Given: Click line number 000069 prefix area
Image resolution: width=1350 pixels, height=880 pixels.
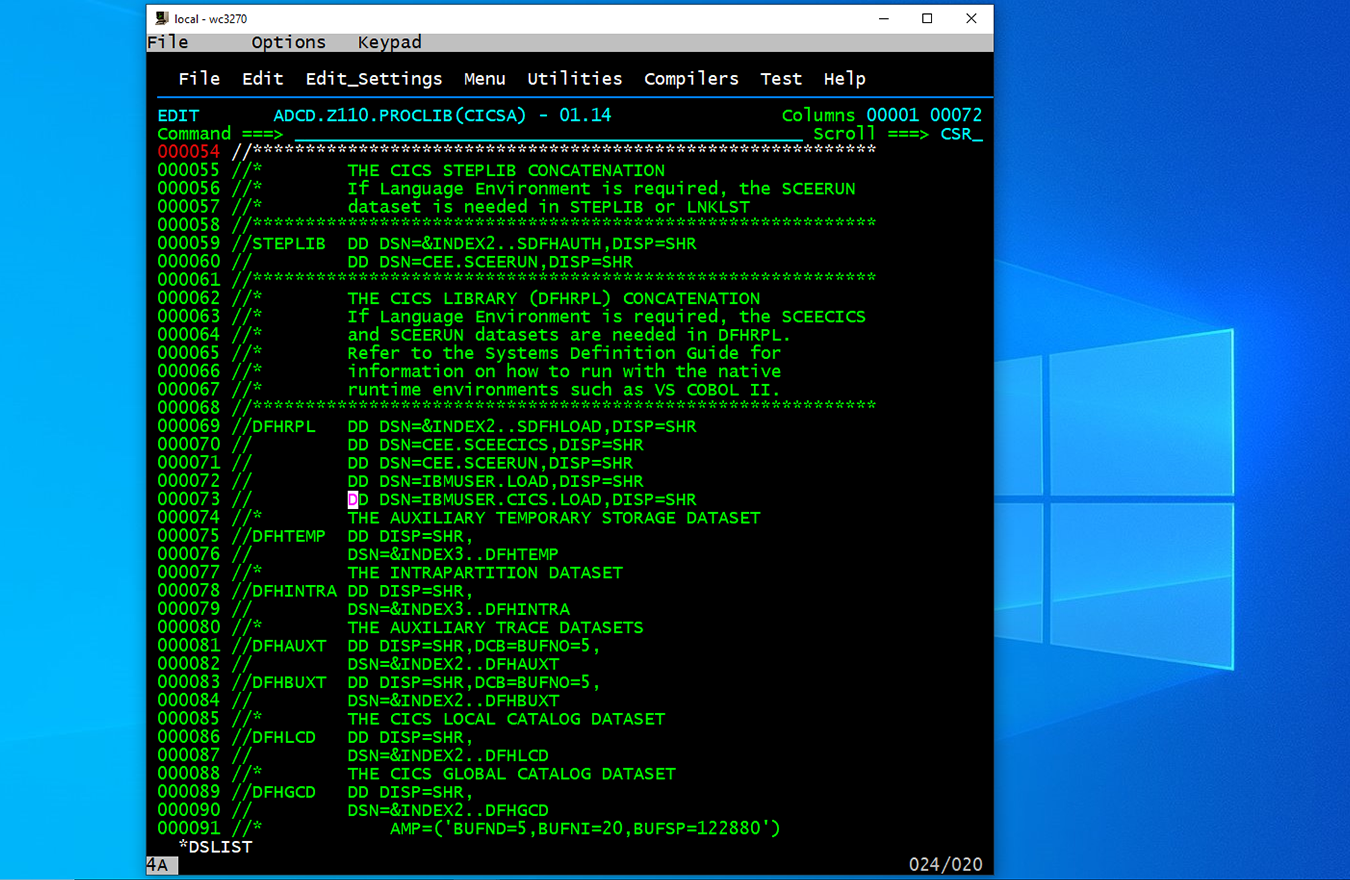Looking at the screenshot, I should [x=188, y=427].
